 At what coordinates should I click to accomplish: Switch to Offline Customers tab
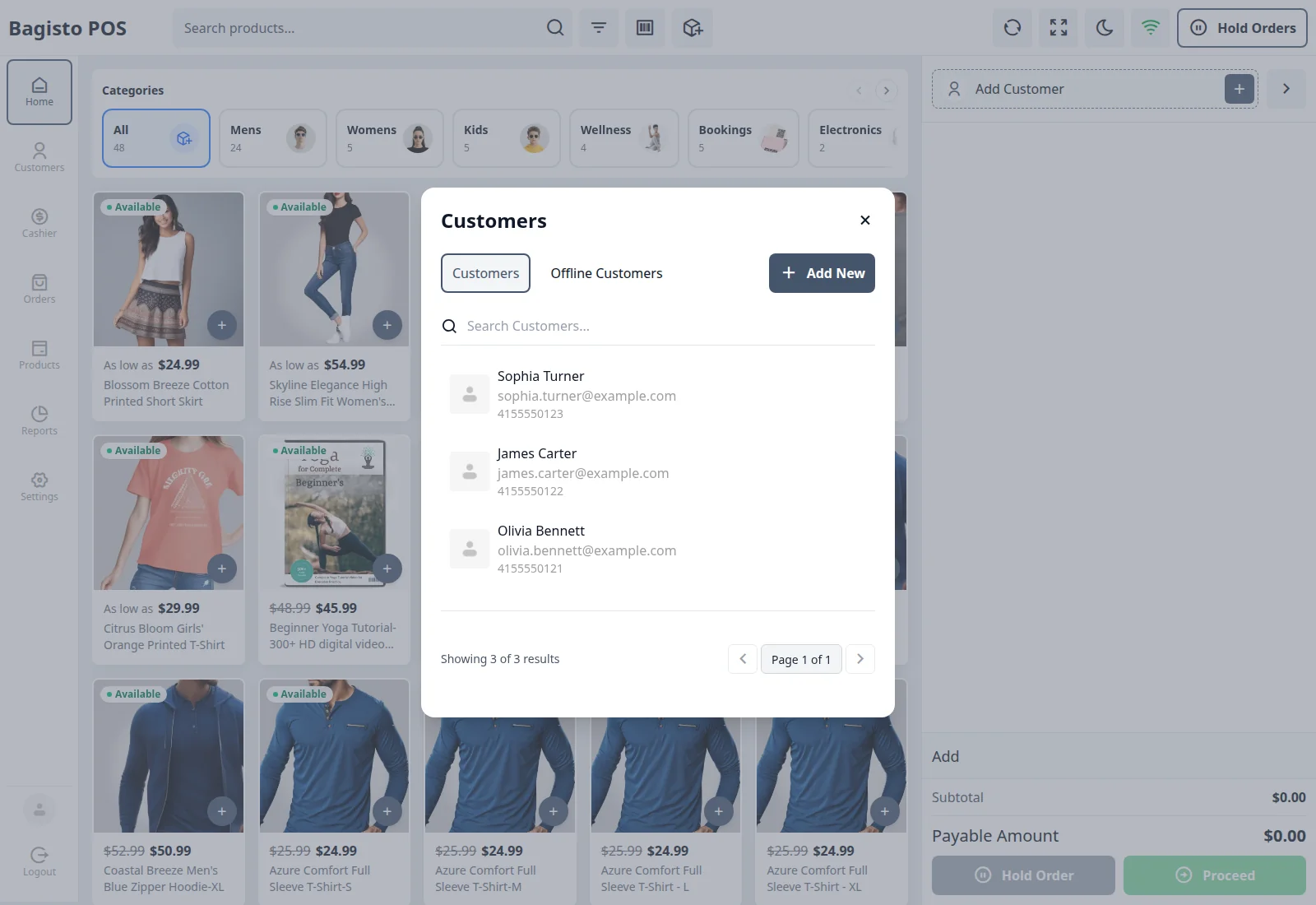[606, 273]
